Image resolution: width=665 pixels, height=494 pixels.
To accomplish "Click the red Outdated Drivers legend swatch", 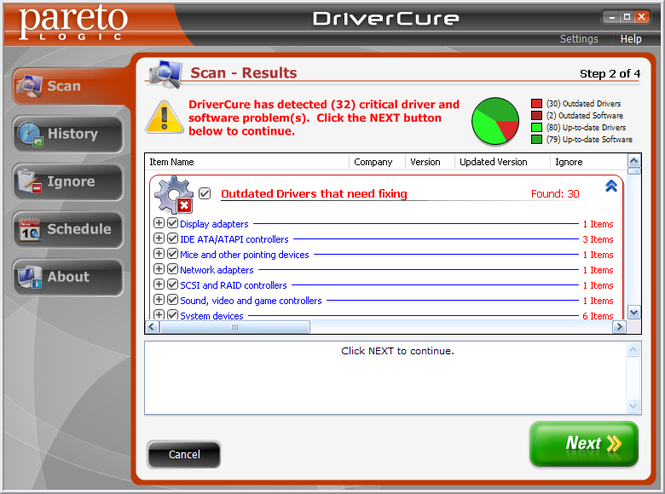I will click(536, 103).
